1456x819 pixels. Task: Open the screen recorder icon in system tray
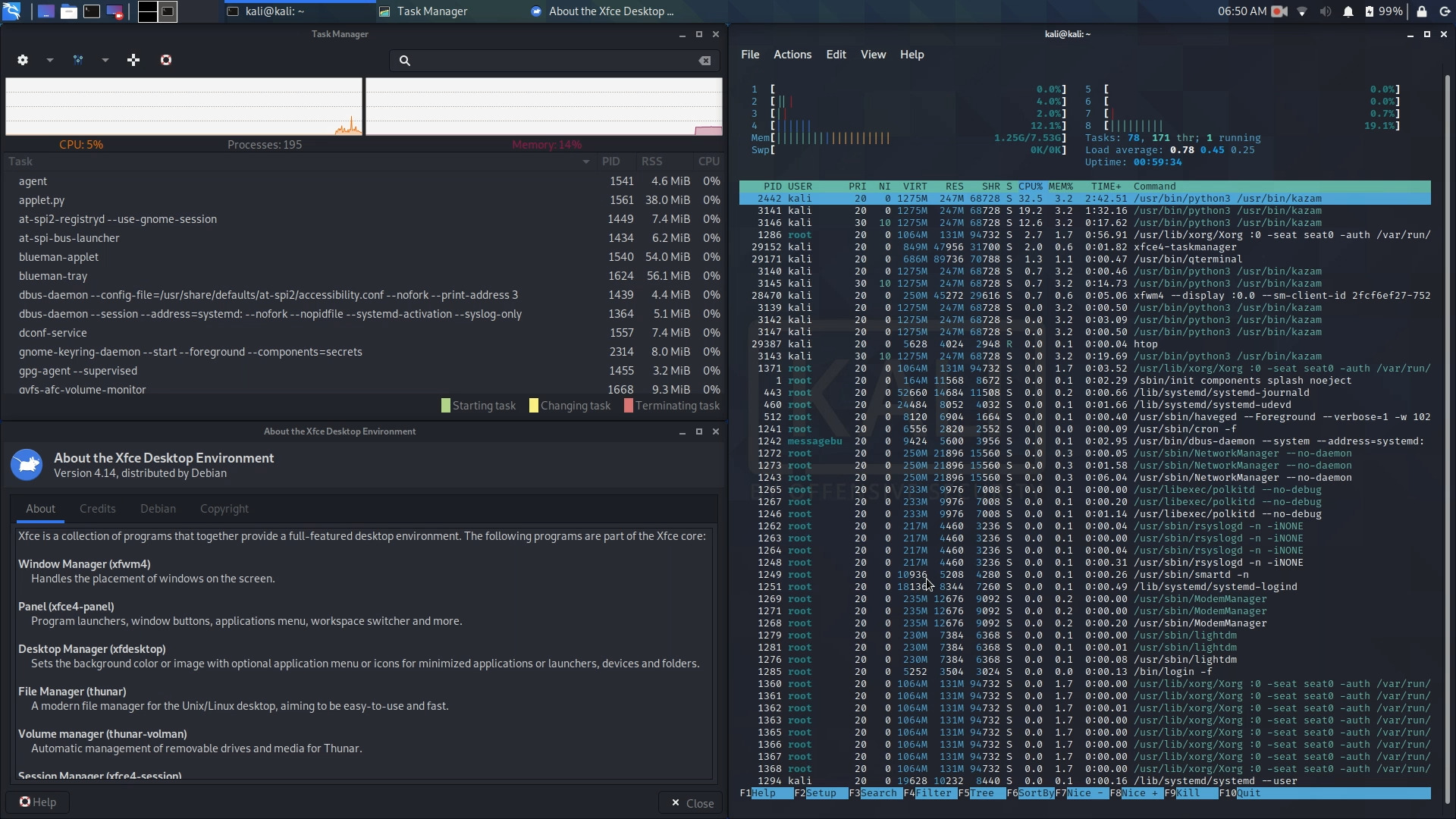pos(1280,11)
